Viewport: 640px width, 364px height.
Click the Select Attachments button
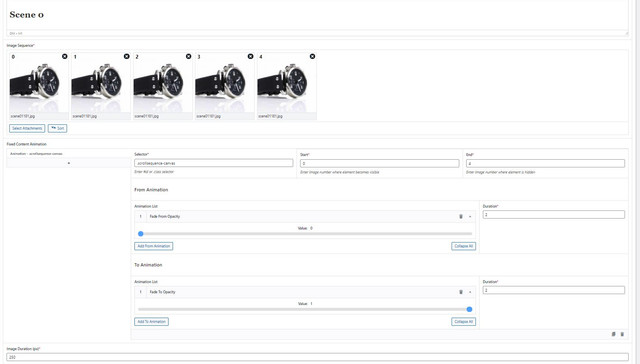(x=27, y=128)
